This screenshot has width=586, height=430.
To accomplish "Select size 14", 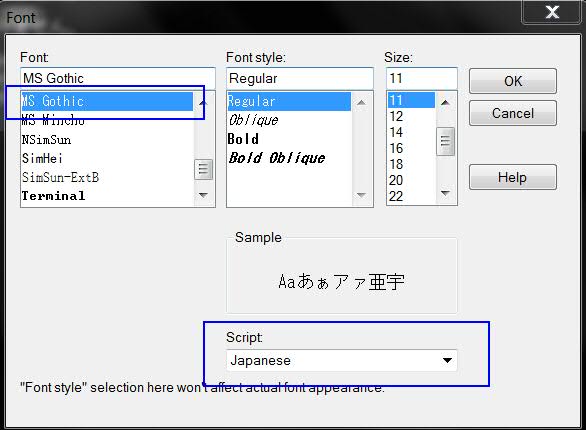I will point(411,132).
